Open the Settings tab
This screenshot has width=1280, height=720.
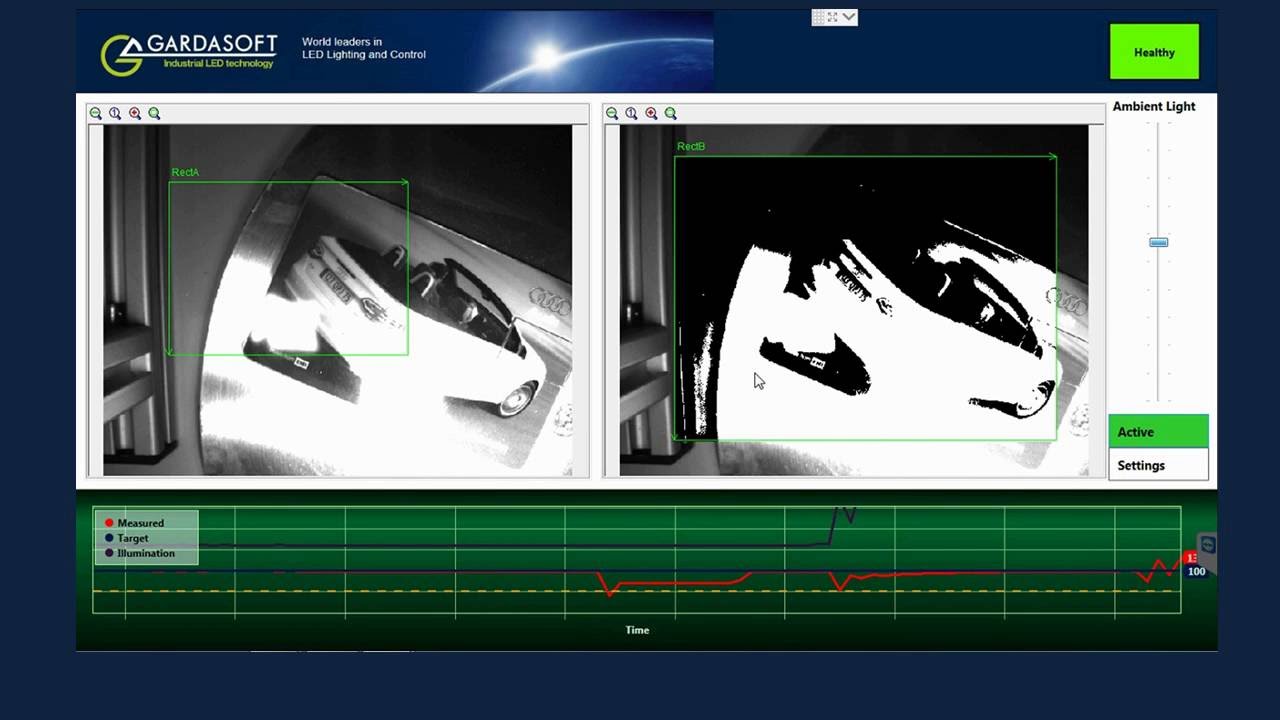[1158, 465]
